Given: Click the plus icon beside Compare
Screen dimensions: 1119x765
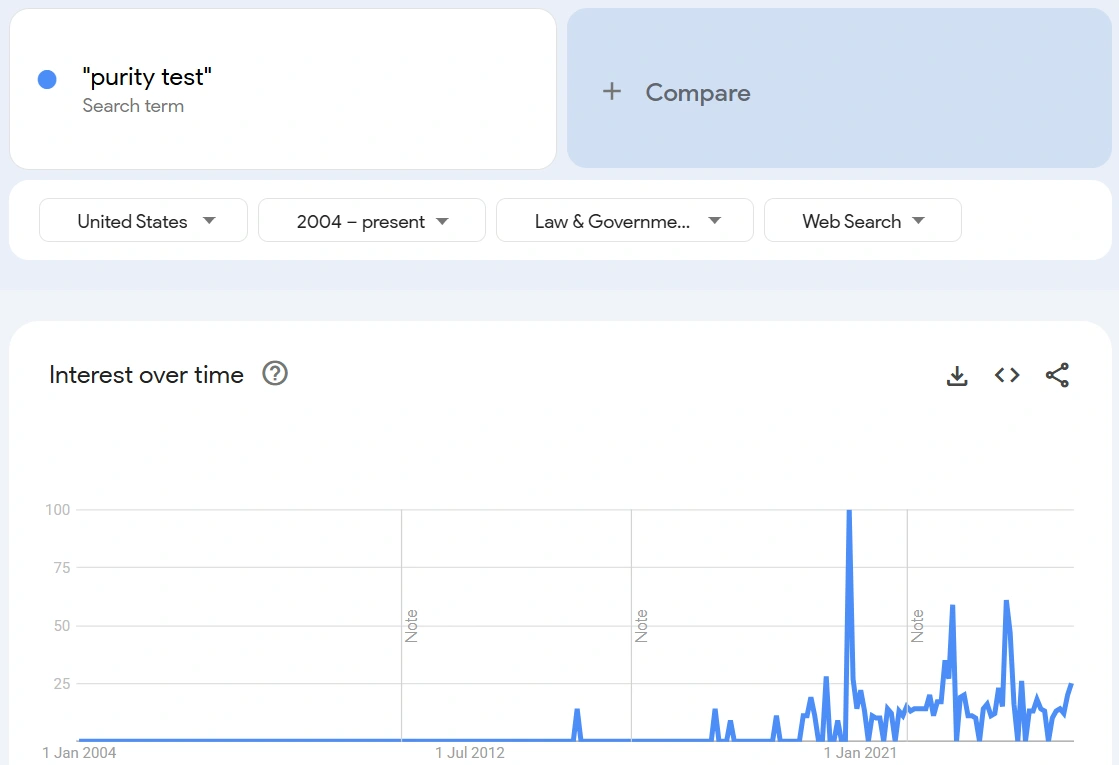Looking at the screenshot, I should [x=612, y=92].
